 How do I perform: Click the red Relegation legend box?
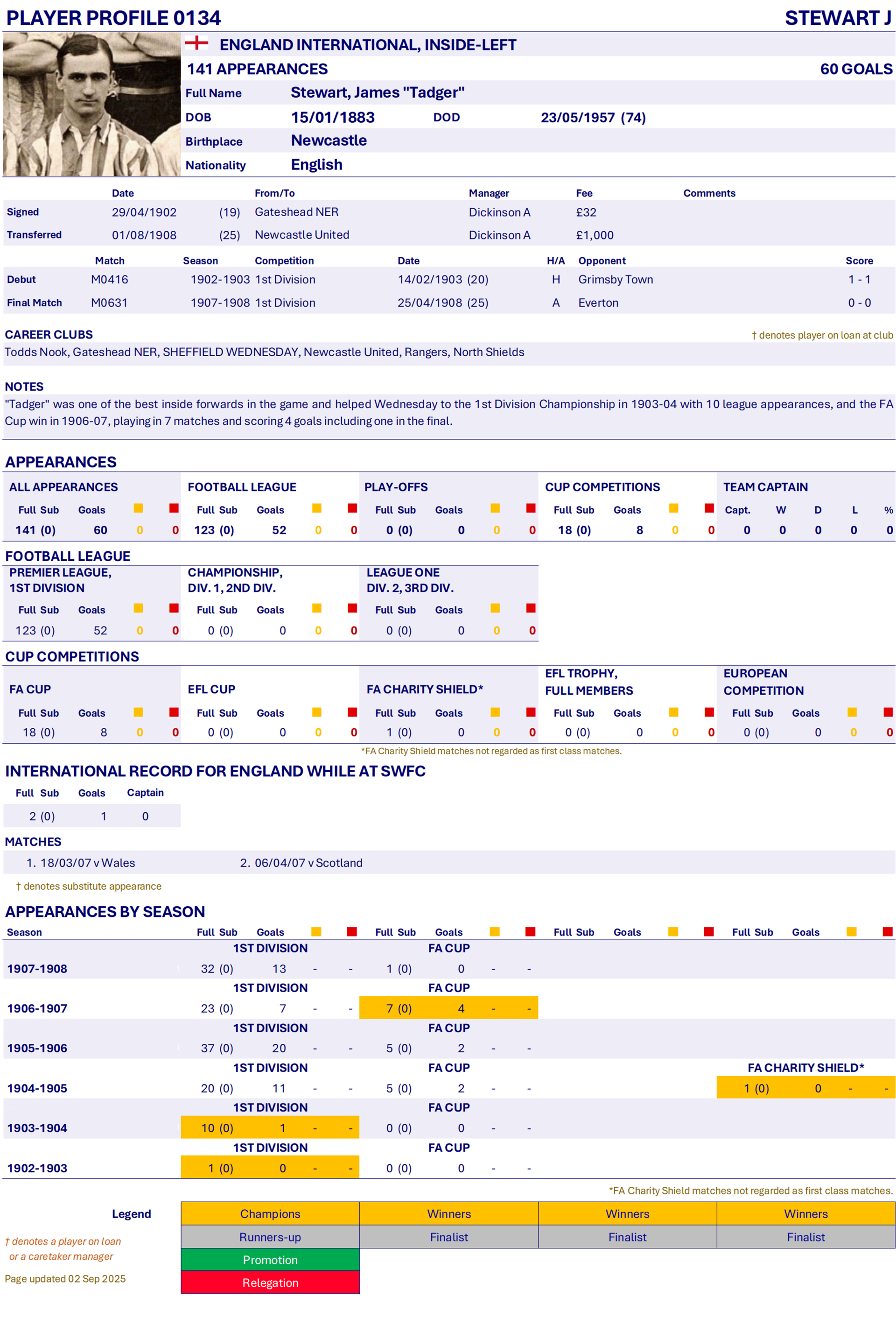pyautogui.click(x=270, y=1283)
